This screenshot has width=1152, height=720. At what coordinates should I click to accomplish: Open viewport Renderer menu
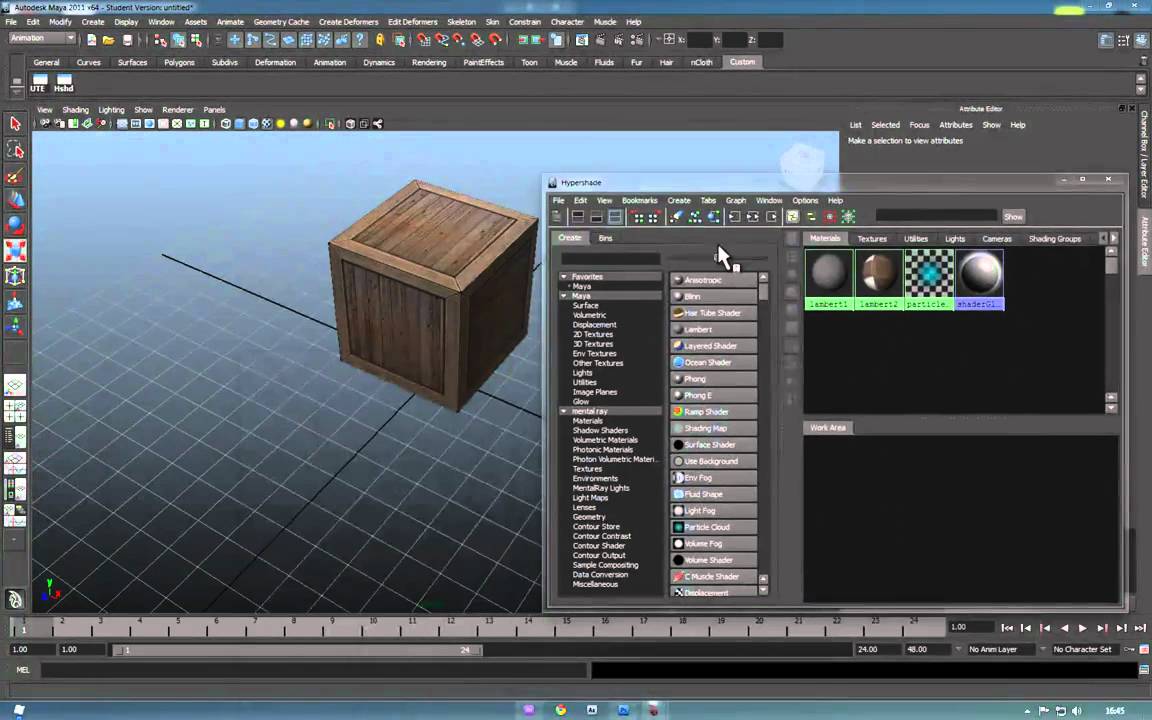[x=178, y=110]
